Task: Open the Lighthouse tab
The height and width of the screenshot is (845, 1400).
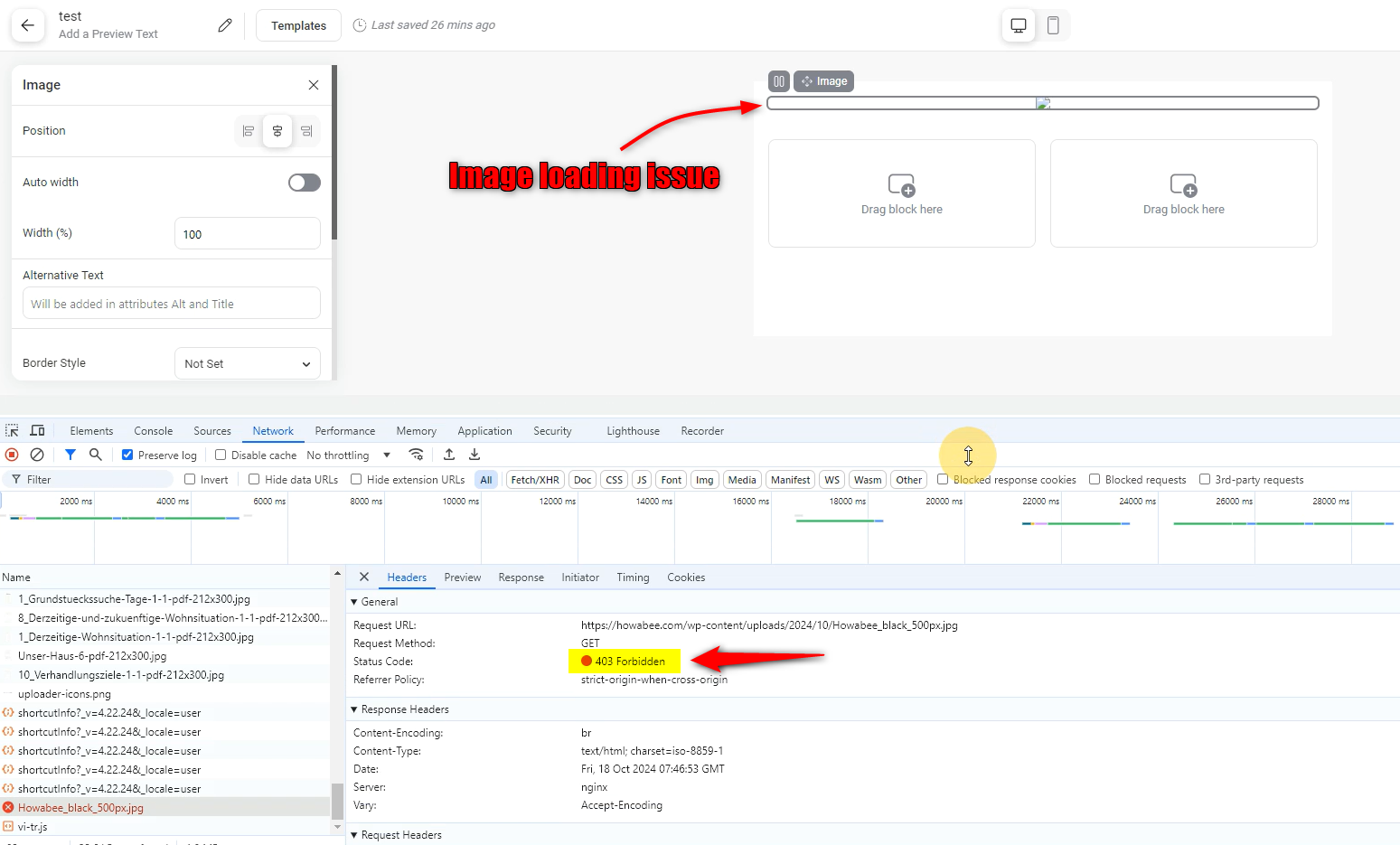Action: point(633,431)
